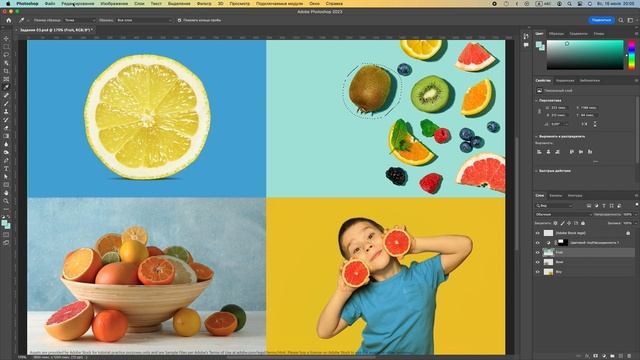Hide the Boy layer
Viewport: 640px width, 360px height.
[x=538, y=272]
